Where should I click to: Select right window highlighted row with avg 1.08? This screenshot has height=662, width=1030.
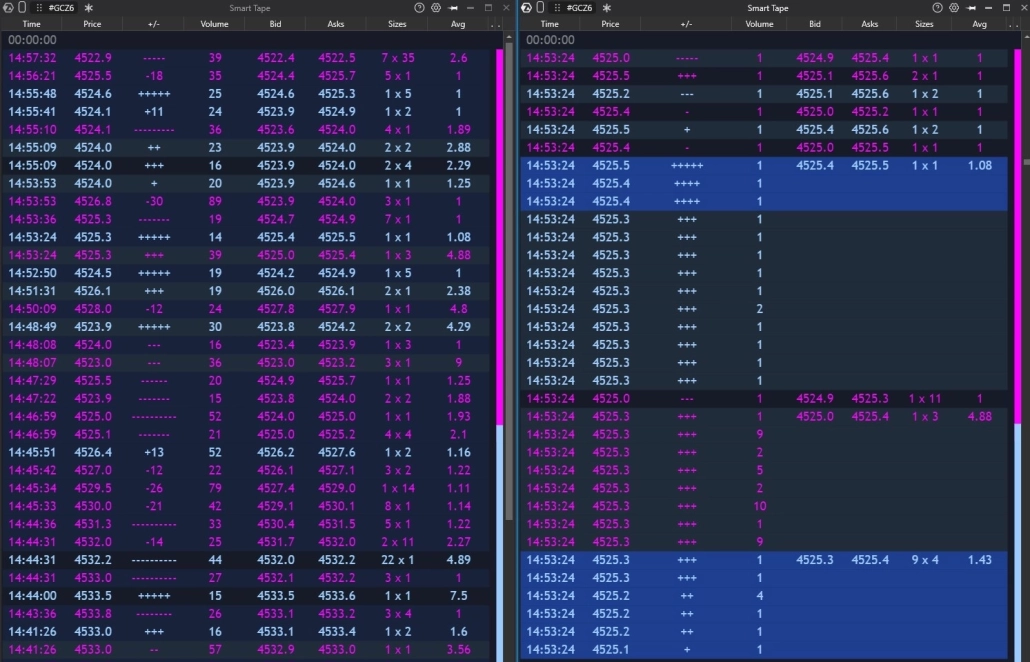coord(764,166)
